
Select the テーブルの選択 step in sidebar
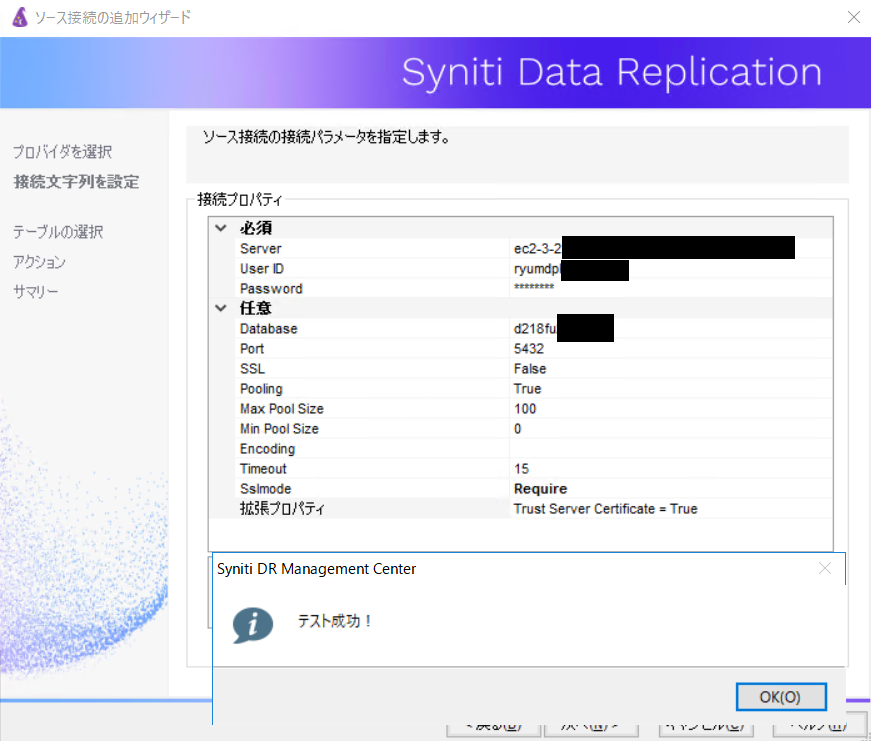click(58, 232)
